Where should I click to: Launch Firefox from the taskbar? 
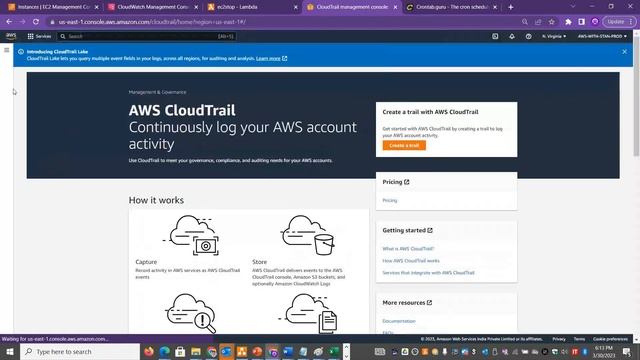(149, 351)
